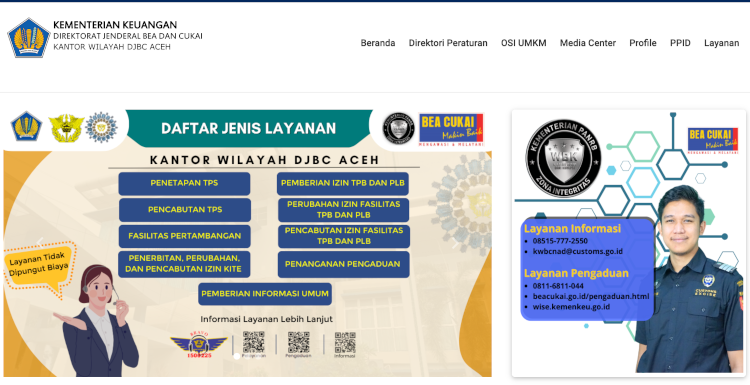The height and width of the screenshot is (385, 750).
Task: Open the Beranda menu item
Action: [x=378, y=43]
